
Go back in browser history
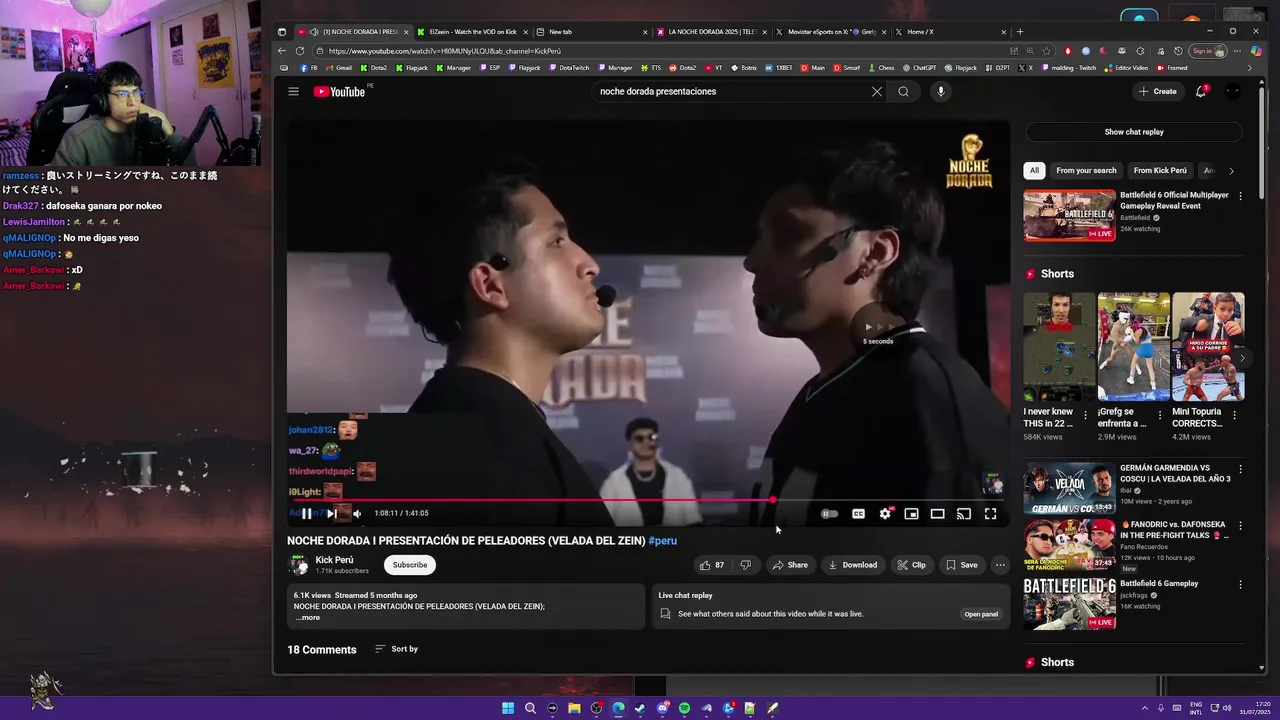[x=282, y=51]
